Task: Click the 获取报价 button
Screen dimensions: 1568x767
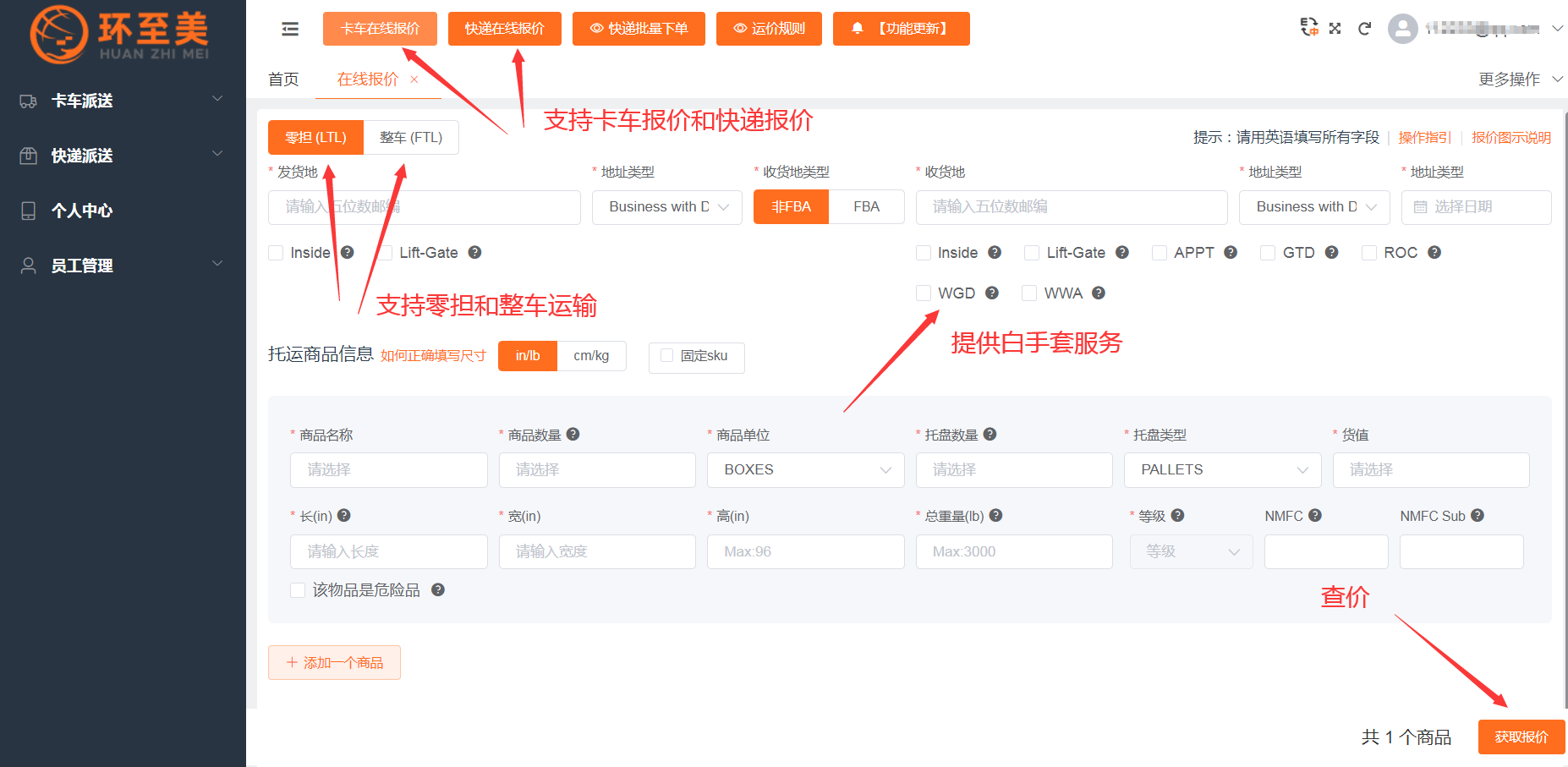Action: 1521,737
